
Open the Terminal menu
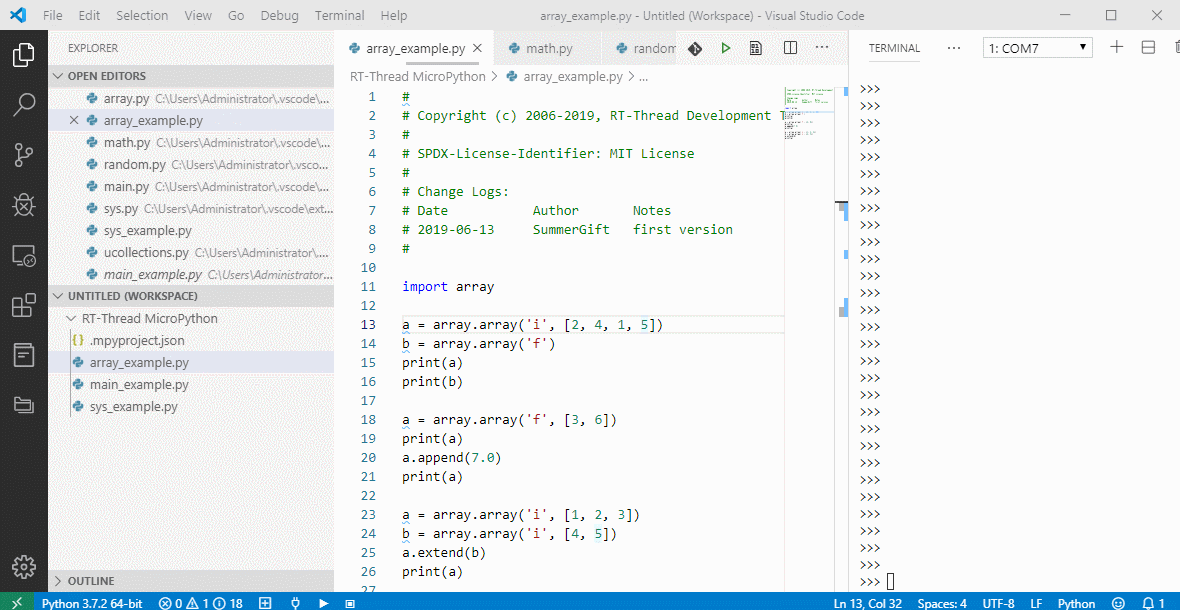pos(339,16)
